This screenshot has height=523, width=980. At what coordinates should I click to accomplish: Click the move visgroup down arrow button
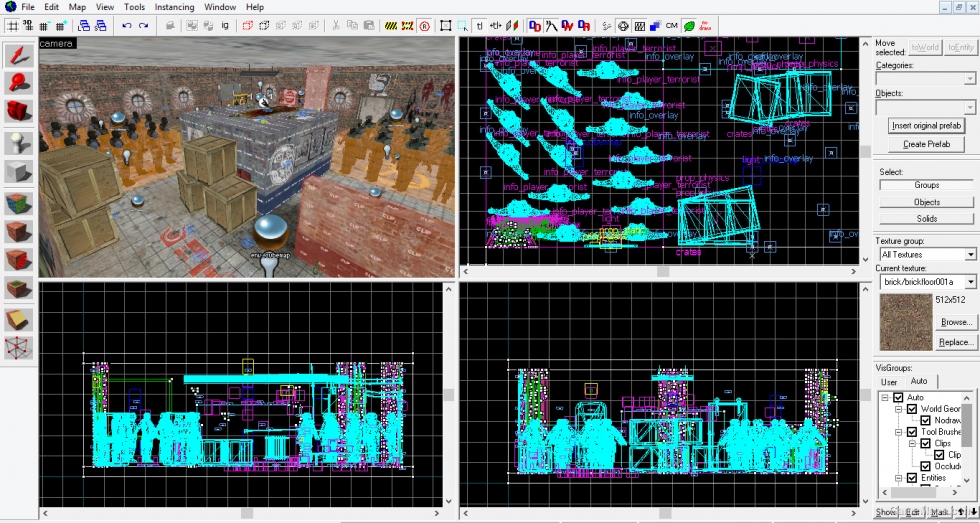point(974,512)
